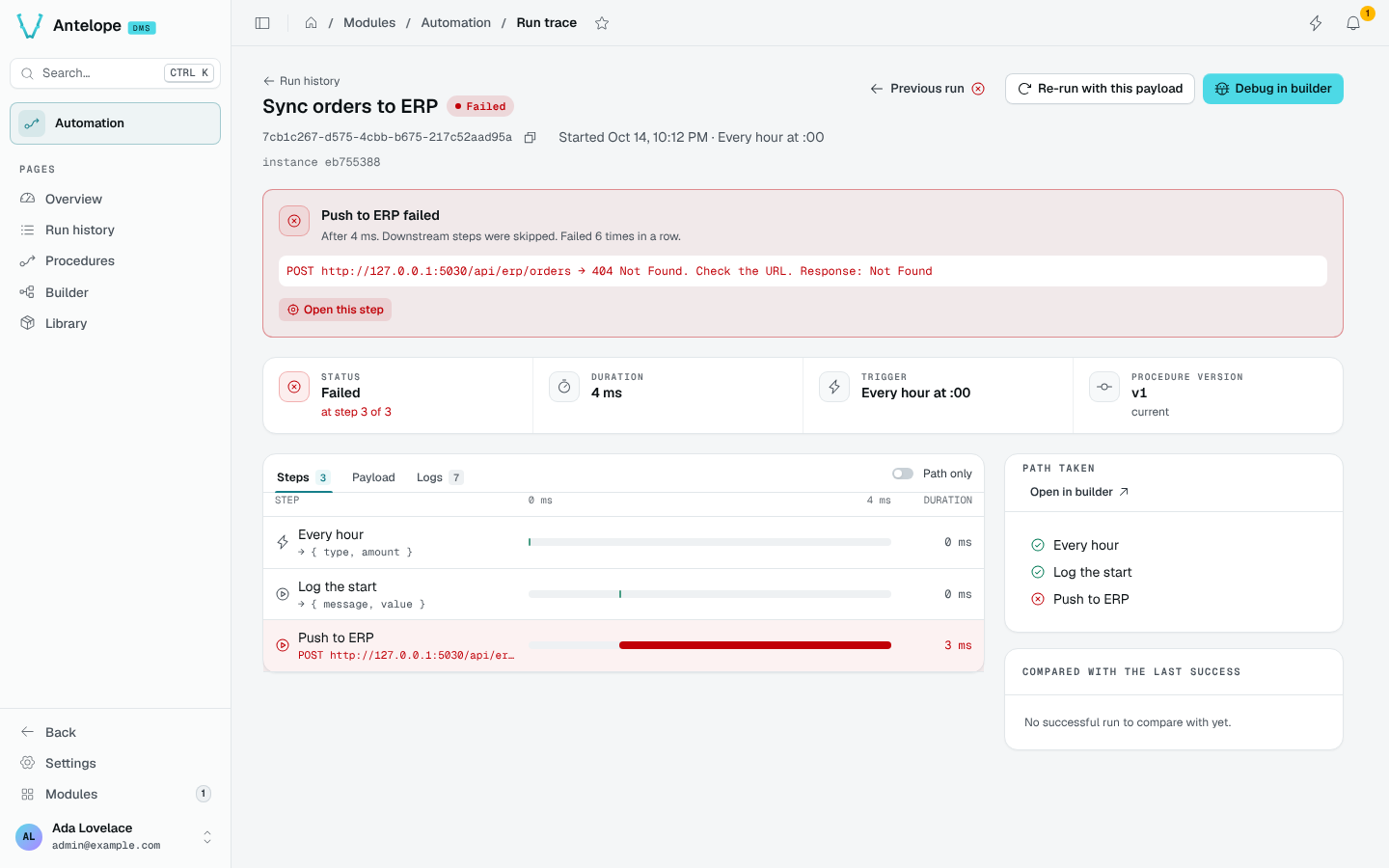The image size is (1389, 868).
Task: Toggle the Path only switch
Action: [903, 474]
